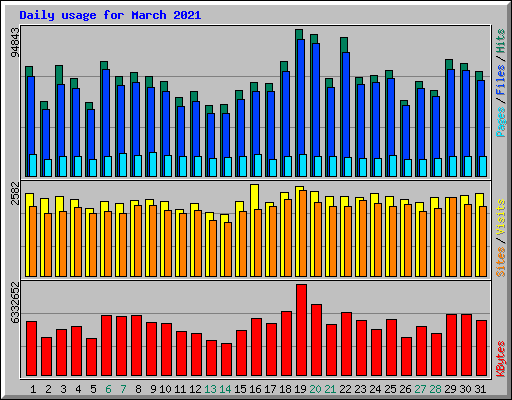The height and width of the screenshot is (400, 512).
Task: Click weekend day 21 on the date axis
Action: click(330, 389)
